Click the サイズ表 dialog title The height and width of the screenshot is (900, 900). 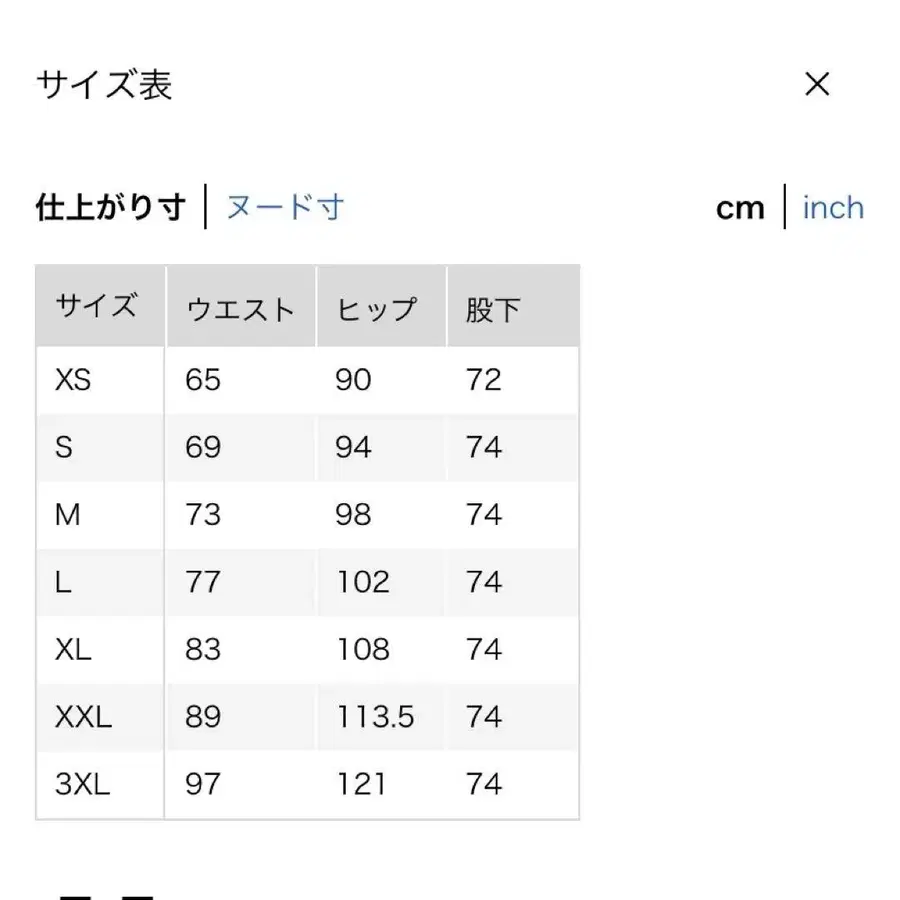(x=105, y=85)
